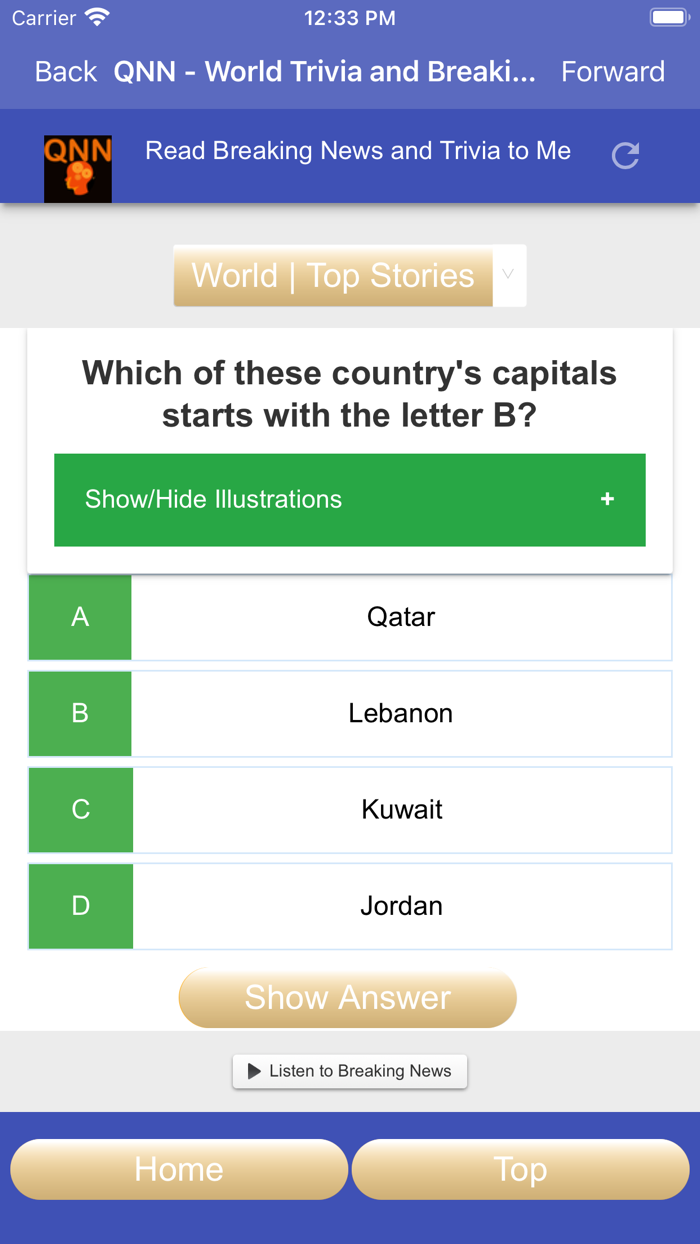The width and height of the screenshot is (700, 1244).
Task: Tap the green A answer marker
Action: pos(80,617)
